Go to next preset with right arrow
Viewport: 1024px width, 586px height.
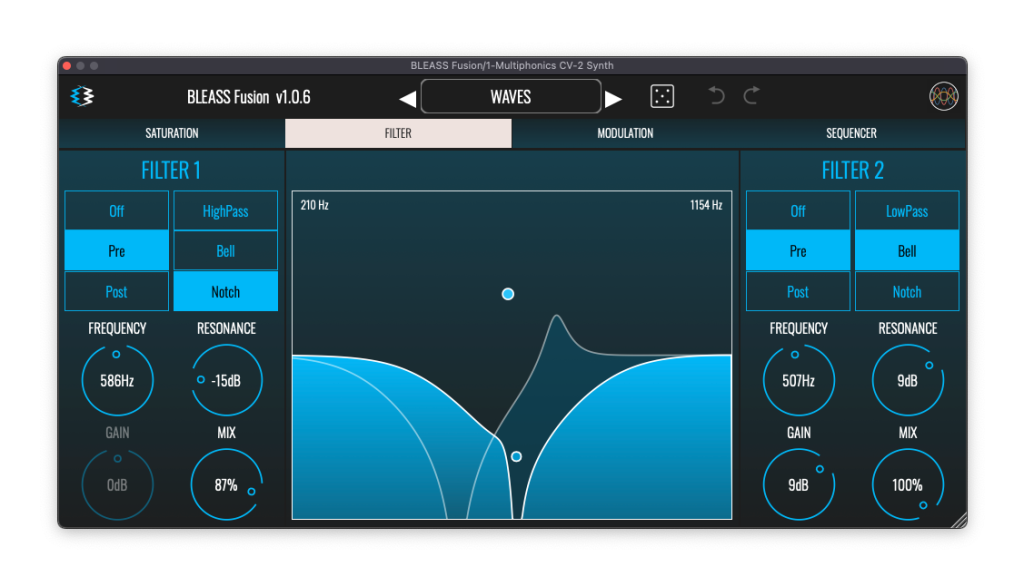tap(614, 98)
